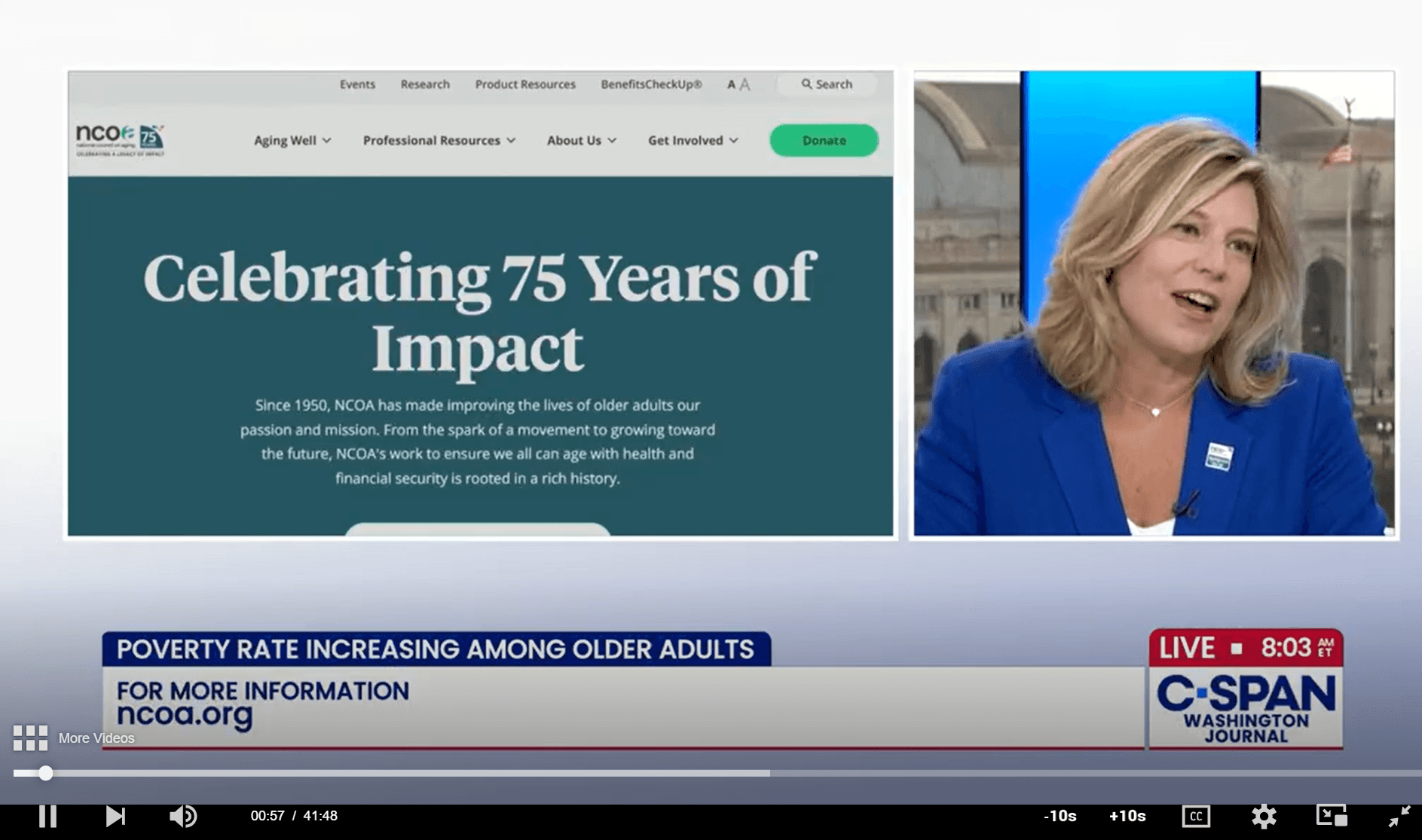Skip to the next video
1422x840 pixels.
click(x=115, y=816)
